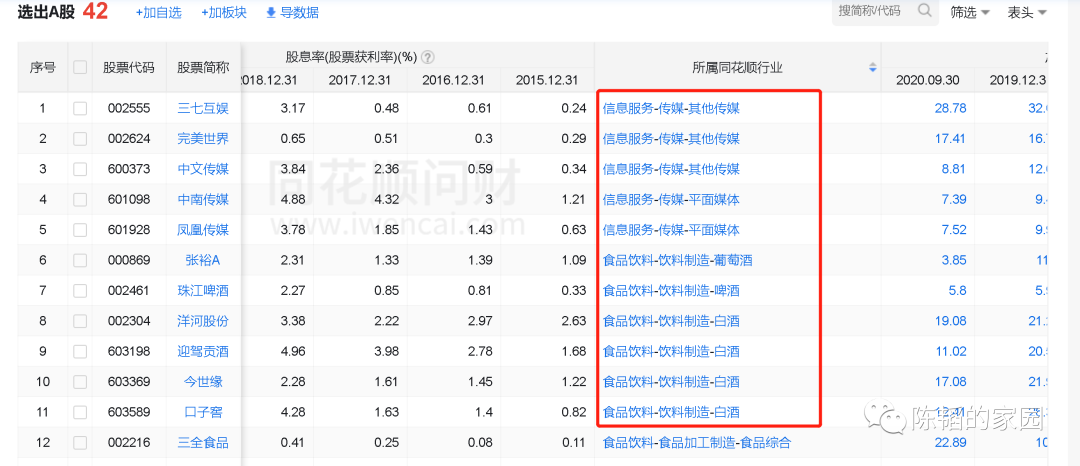1080x466 pixels.
Task: Click the 股票简称 column header
Action: coord(202,67)
